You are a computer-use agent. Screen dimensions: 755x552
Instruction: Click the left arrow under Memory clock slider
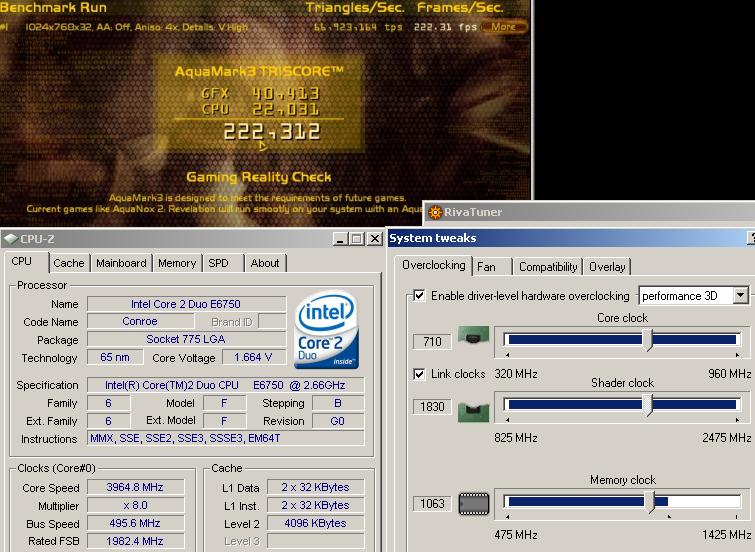coord(508,517)
